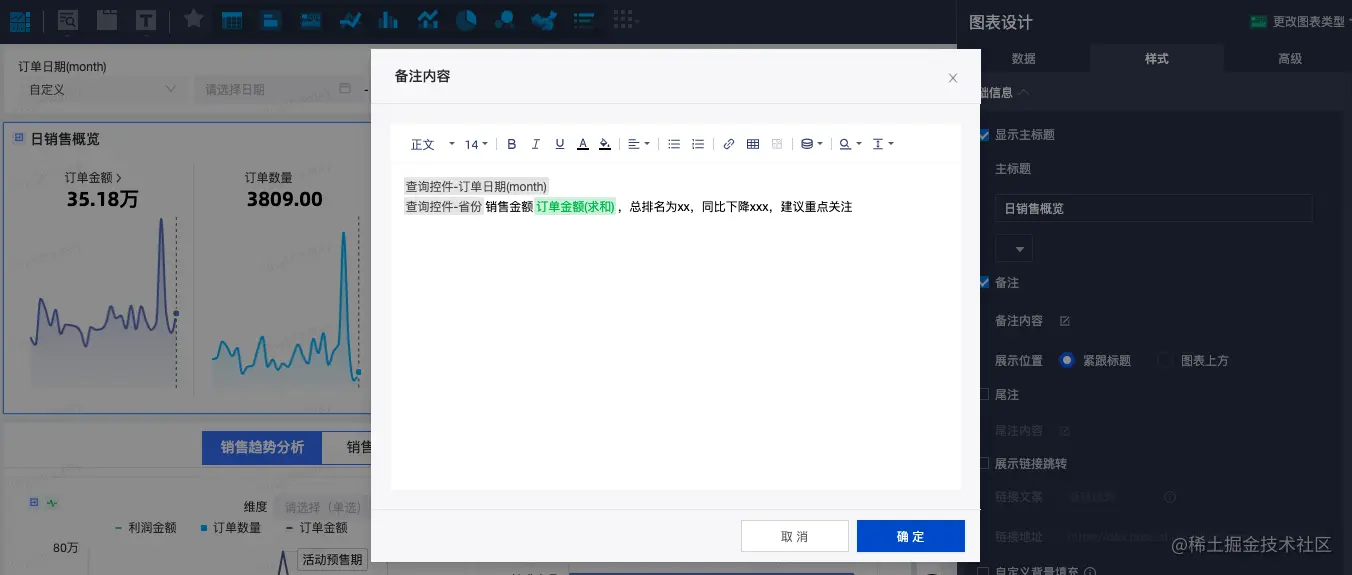Edit the 主标题 field containing 日销售概览
The height and width of the screenshot is (575, 1352).
click(1154, 208)
